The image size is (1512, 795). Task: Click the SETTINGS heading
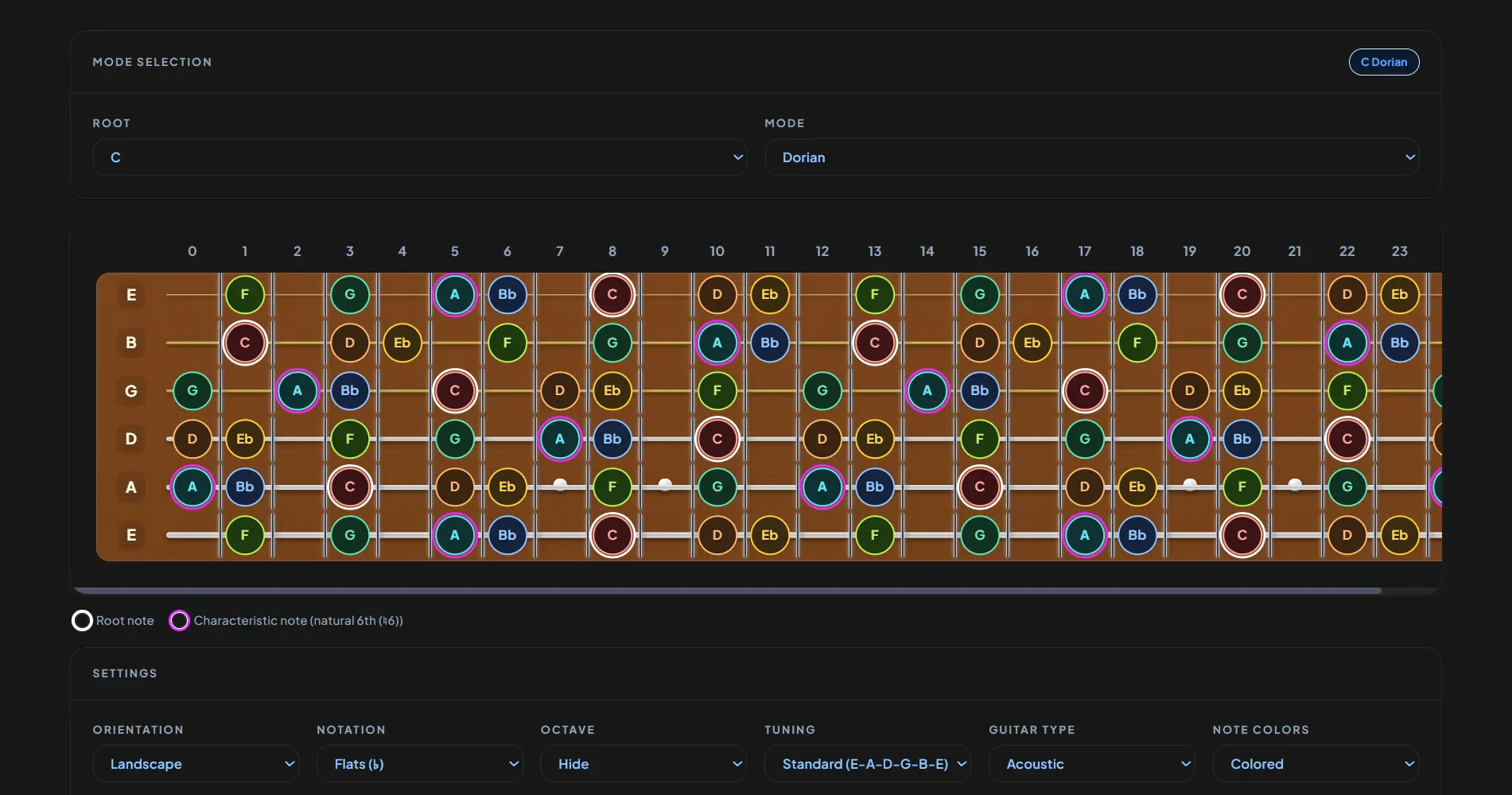click(125, 673)
